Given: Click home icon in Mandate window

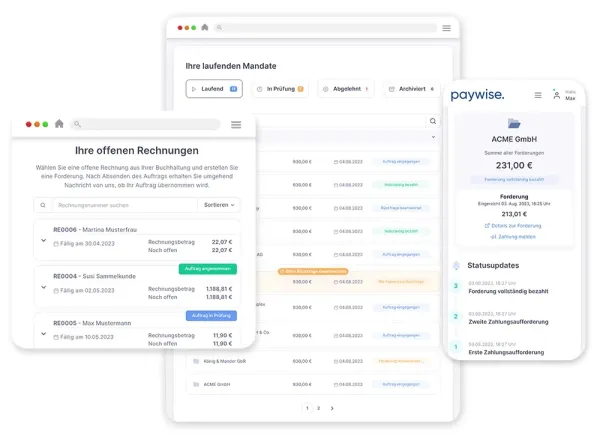Looking at the screenshot, I should (205, 27).
